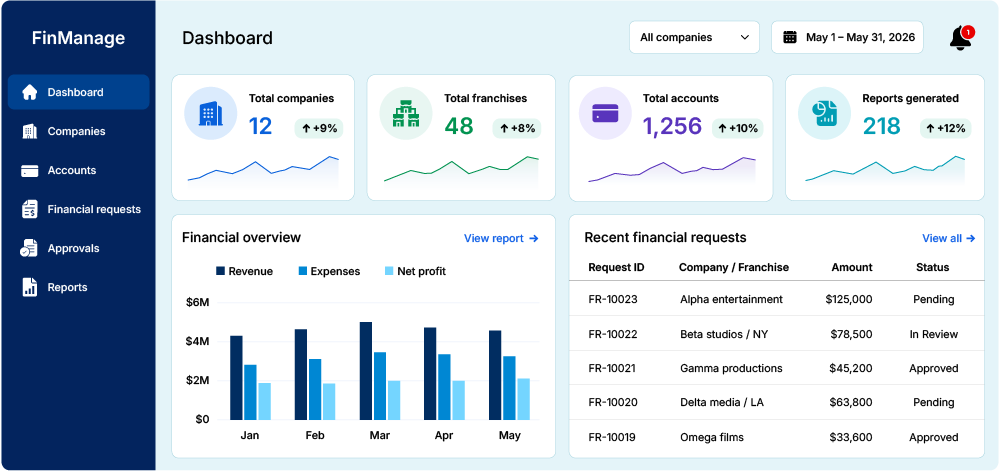
Task: Click the Total companies sparkline chart
Action: pos(263,170)
